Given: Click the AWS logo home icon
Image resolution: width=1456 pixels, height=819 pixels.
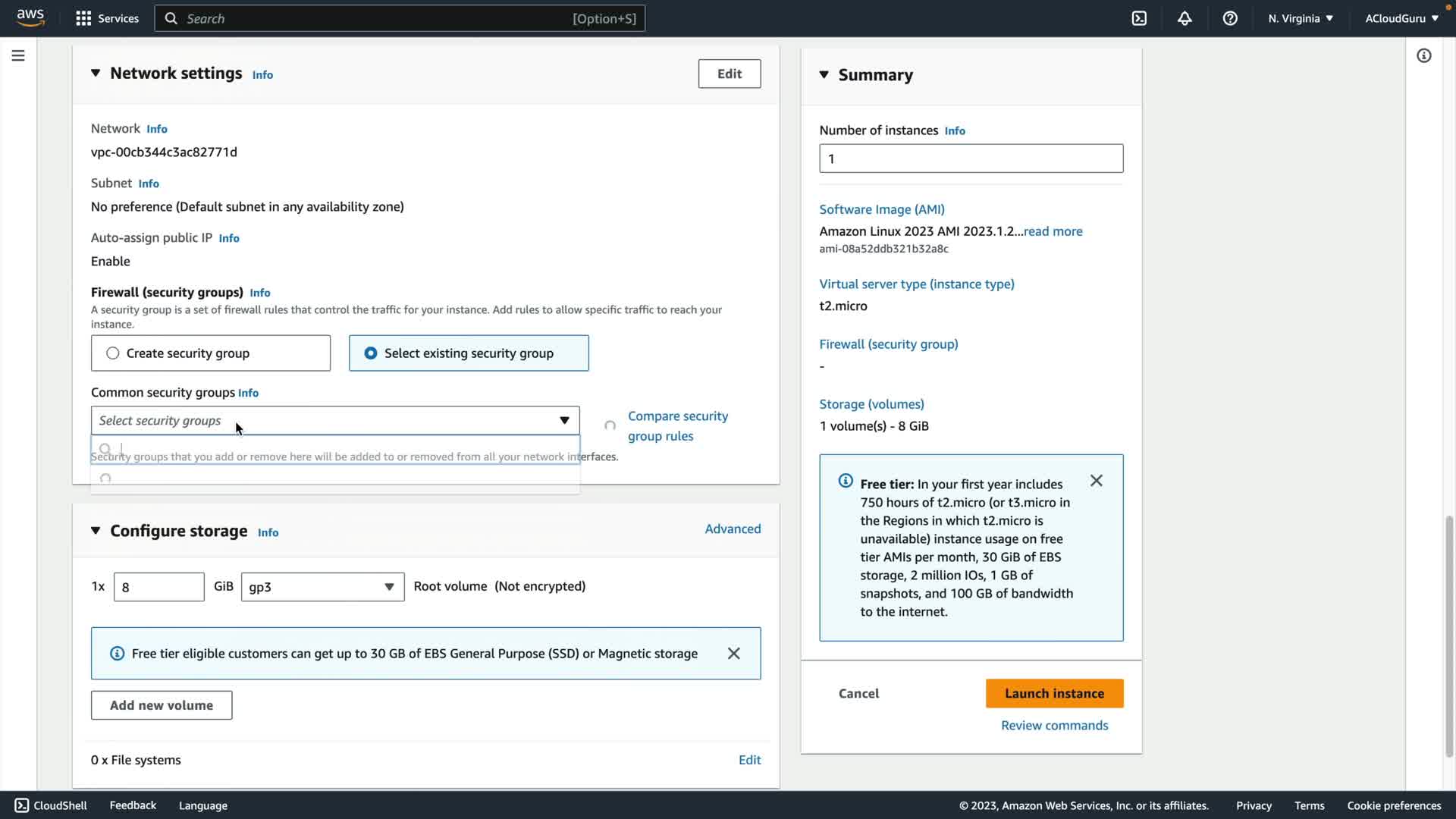Looking at the screenshot, I should [30, 17].
